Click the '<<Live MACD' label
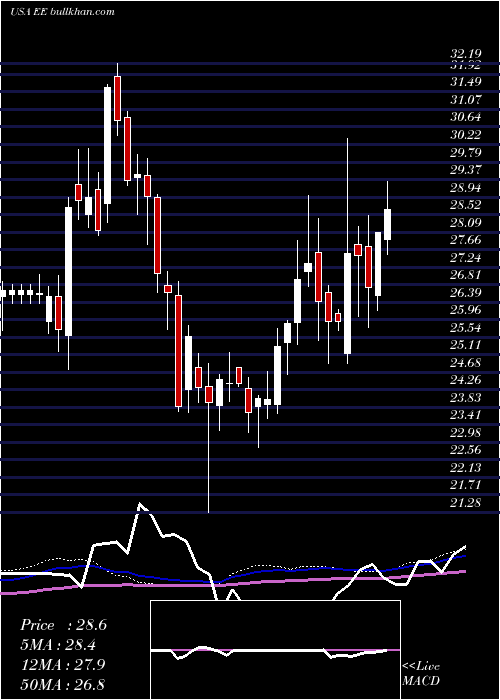 421,673
